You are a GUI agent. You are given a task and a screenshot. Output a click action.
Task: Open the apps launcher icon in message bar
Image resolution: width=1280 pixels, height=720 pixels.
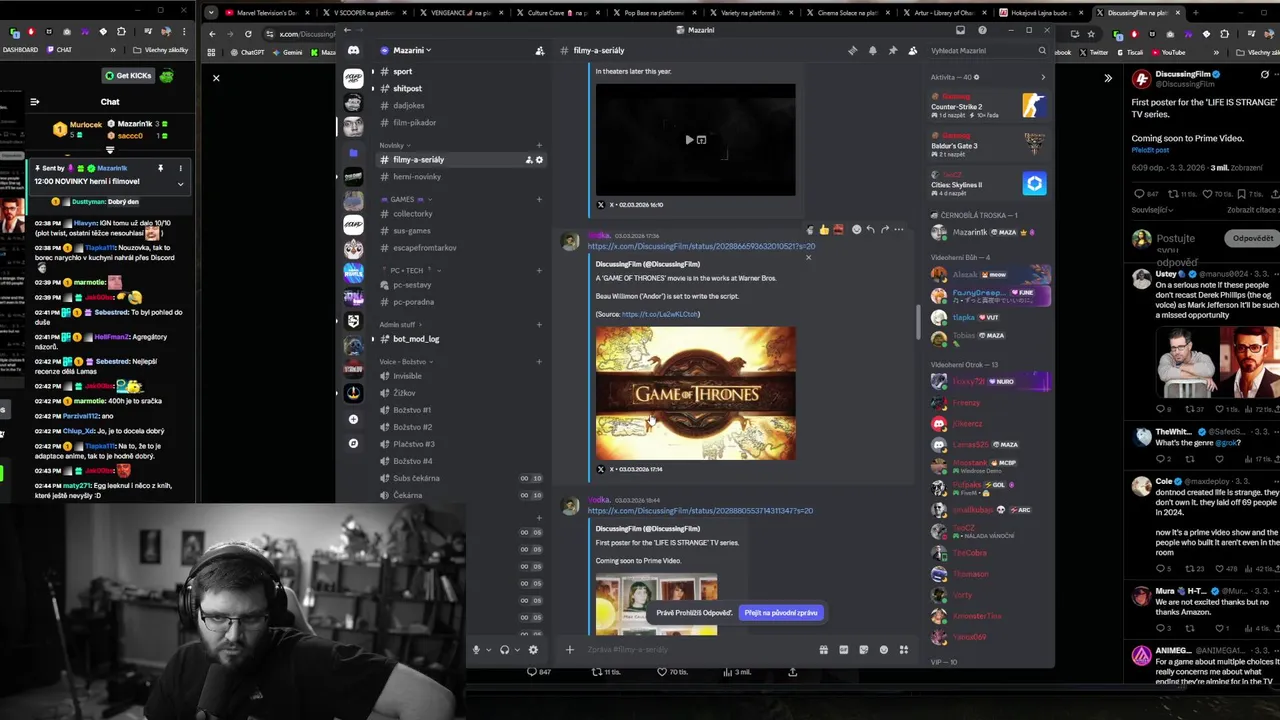904,649
